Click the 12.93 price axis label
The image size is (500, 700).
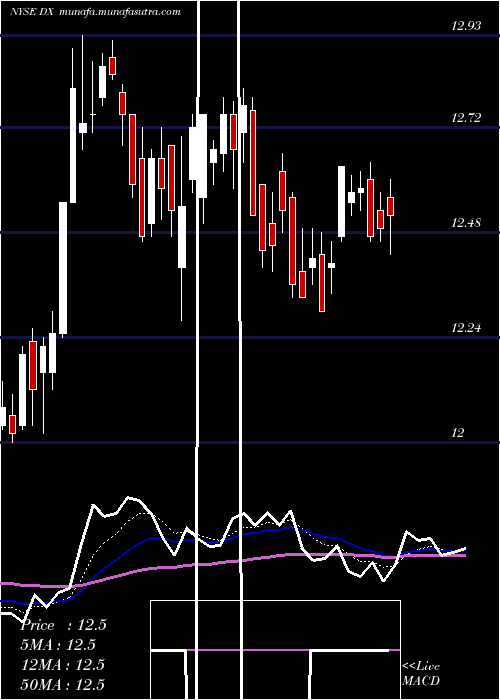point(466,26)
